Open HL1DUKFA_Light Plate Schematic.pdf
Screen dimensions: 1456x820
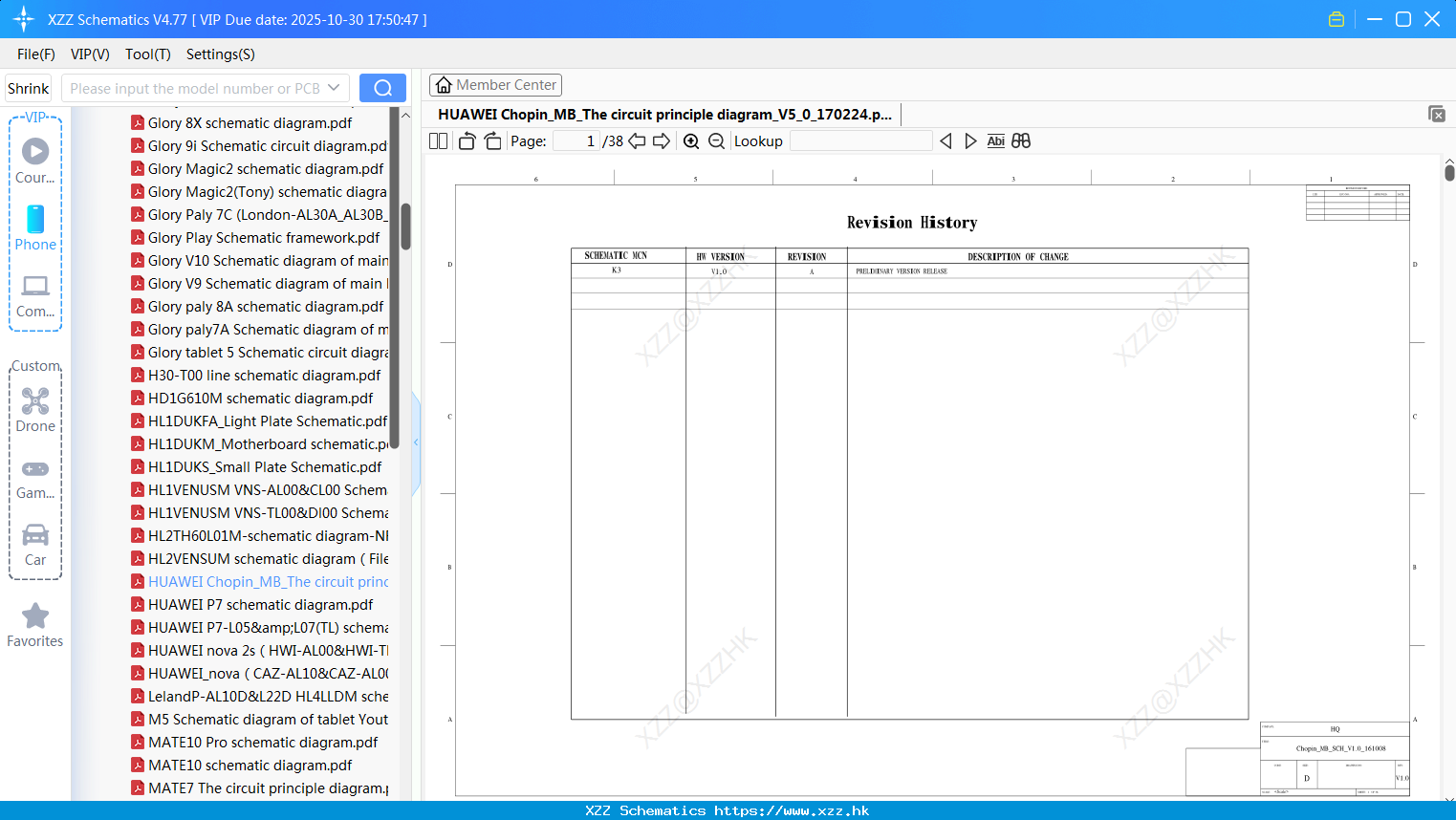click(259, 421)
